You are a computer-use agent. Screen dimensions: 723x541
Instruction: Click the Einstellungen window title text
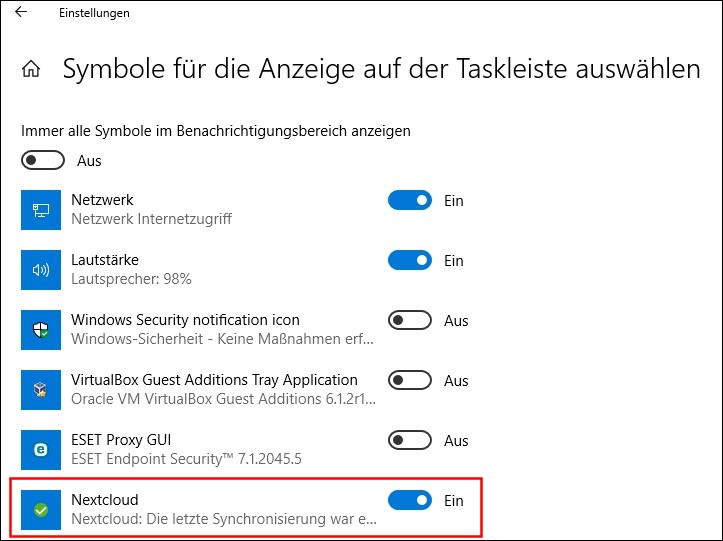pyautogui.click(x=94, y=13)
